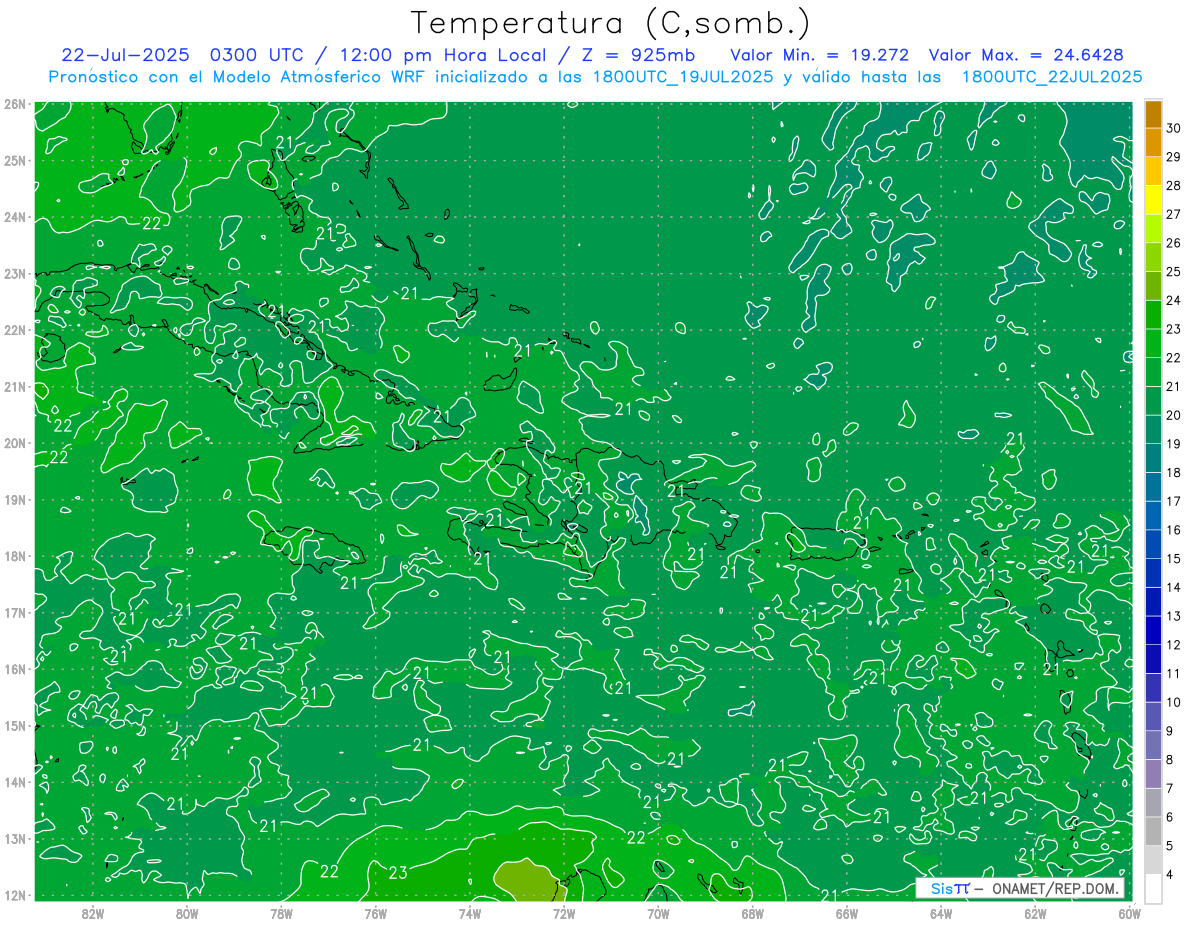Click the "24N" latitude label
The height and width of the screenshot is (927, 1200).
pos(14,217)
